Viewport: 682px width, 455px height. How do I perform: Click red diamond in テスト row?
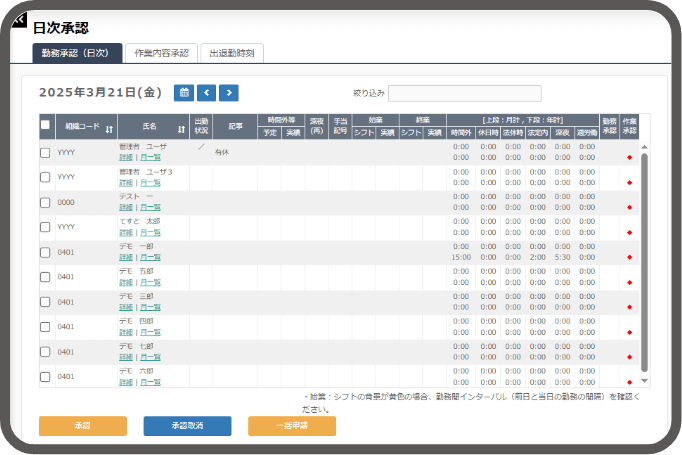pyautogui.click(x=629, y=207)
